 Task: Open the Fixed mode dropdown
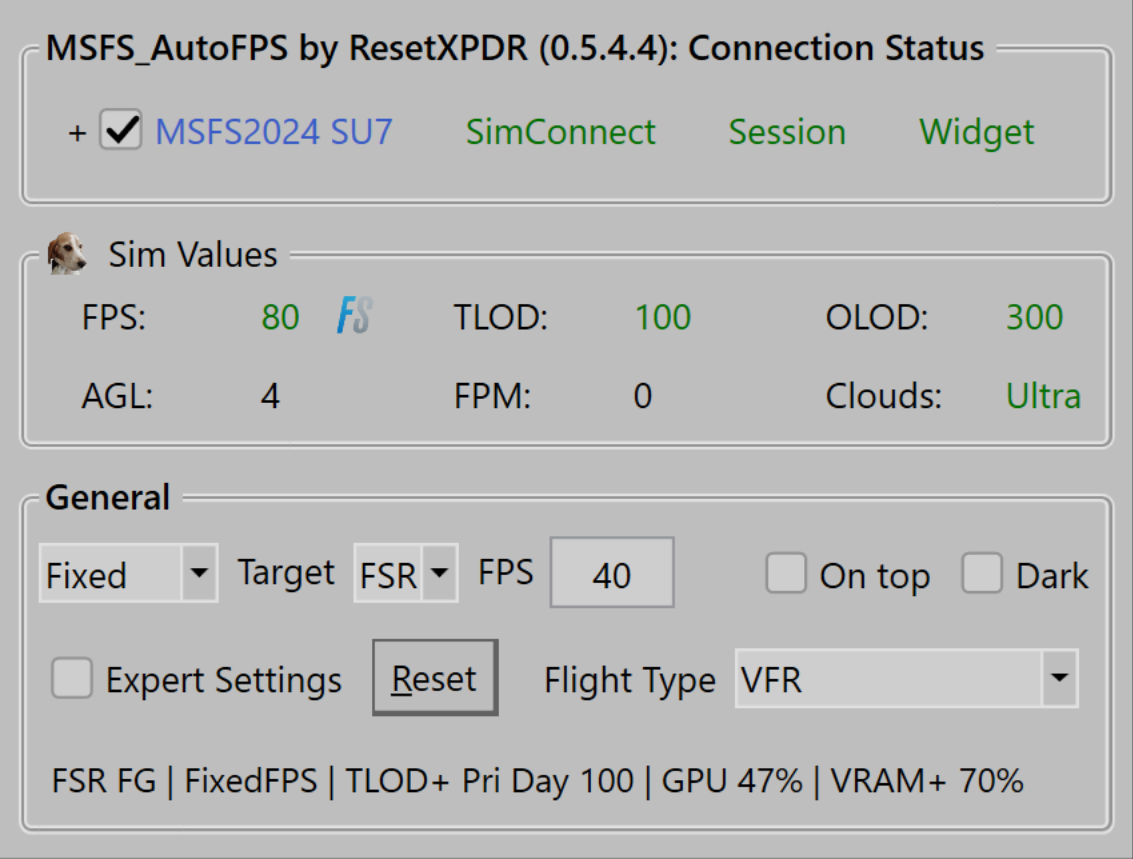128,574
